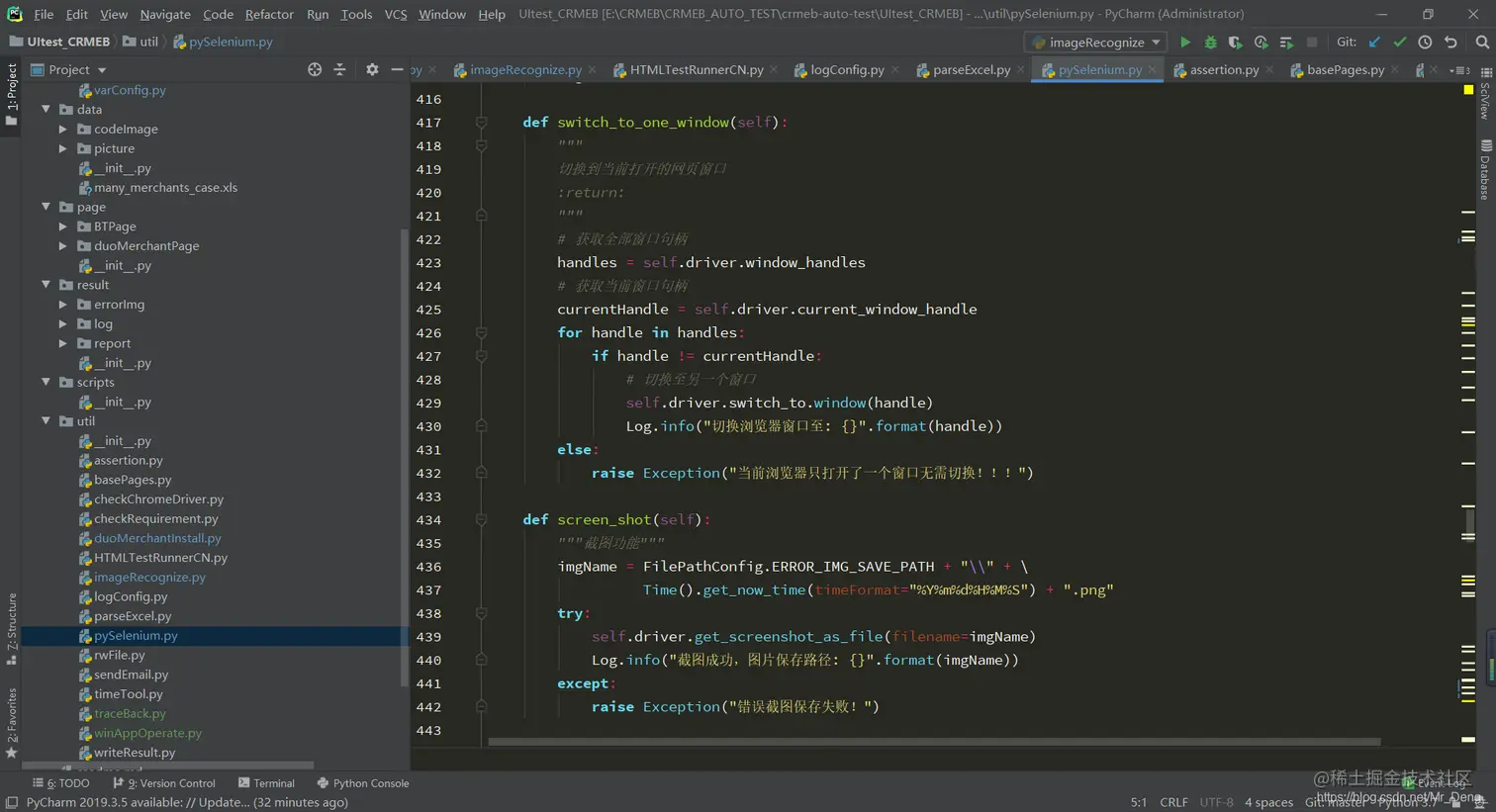
Task: Click the Git commit checkmark icon
Action: [x=1399, y=43]
